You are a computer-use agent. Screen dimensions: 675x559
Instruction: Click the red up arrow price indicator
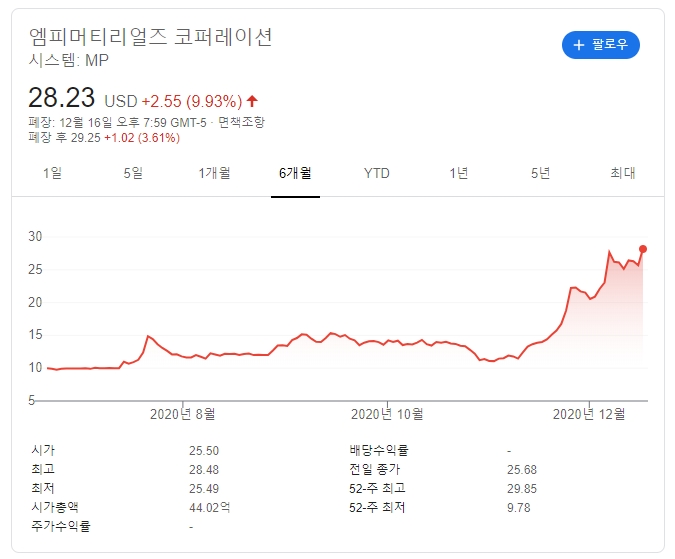tap(252, 101)
